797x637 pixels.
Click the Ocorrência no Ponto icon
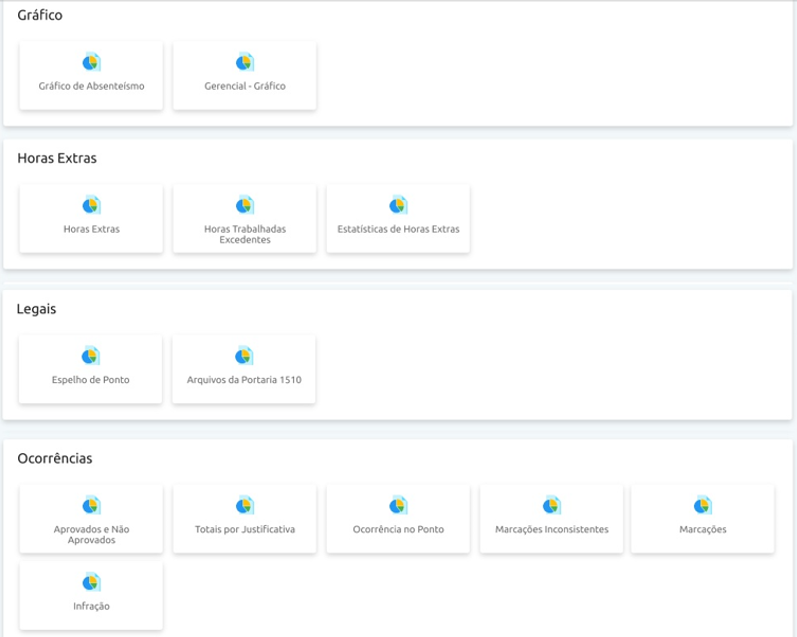coord(398,506)
